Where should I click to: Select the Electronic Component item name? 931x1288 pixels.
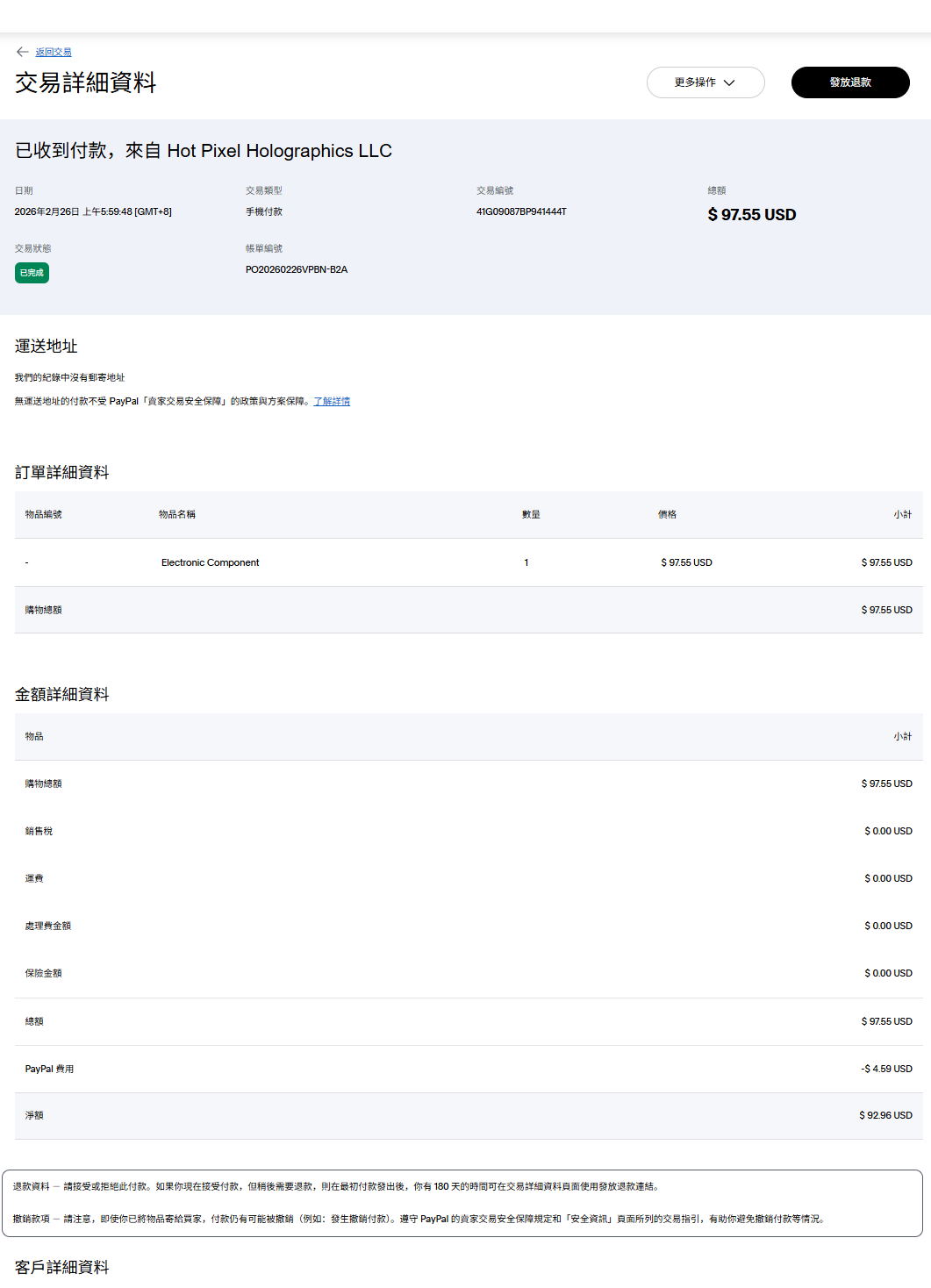[x=210, y=562]
